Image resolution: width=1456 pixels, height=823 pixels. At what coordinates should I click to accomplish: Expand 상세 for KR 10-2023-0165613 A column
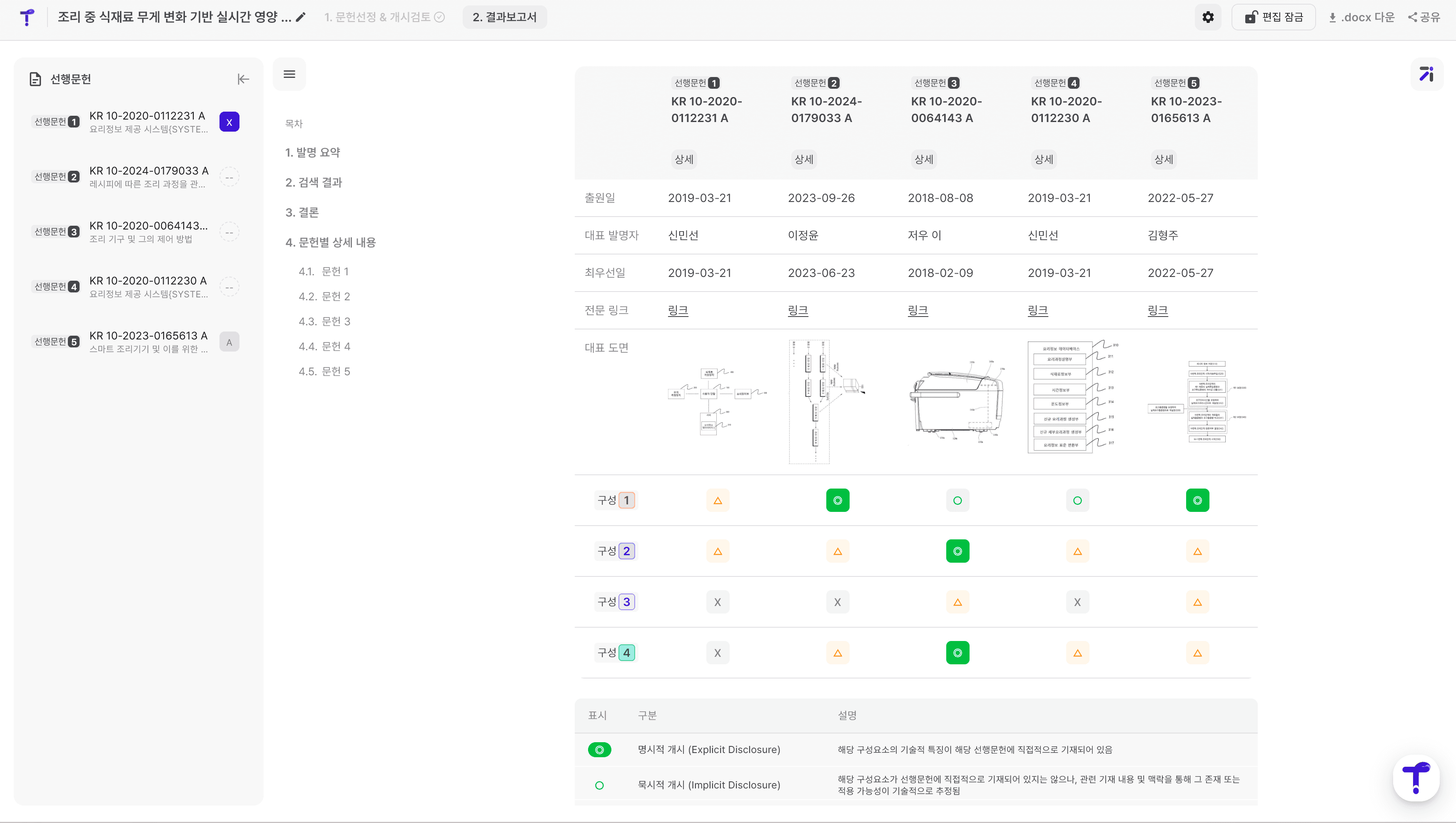coord(1163,160)
